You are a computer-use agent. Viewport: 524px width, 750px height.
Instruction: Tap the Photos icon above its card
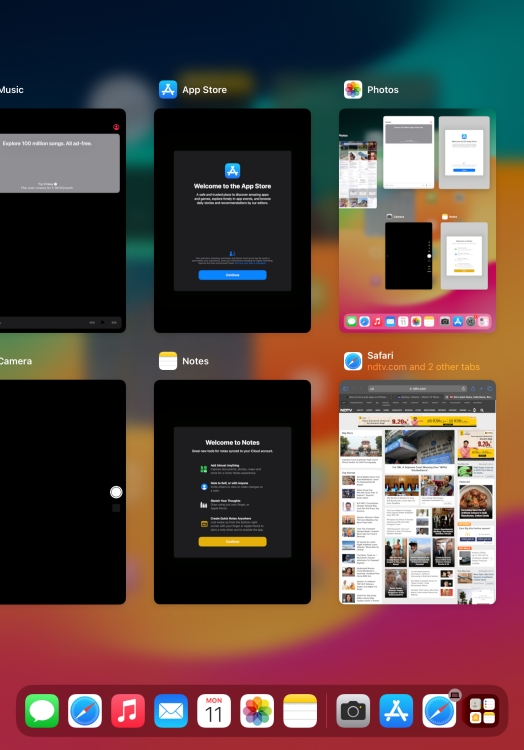pos(353,89)
